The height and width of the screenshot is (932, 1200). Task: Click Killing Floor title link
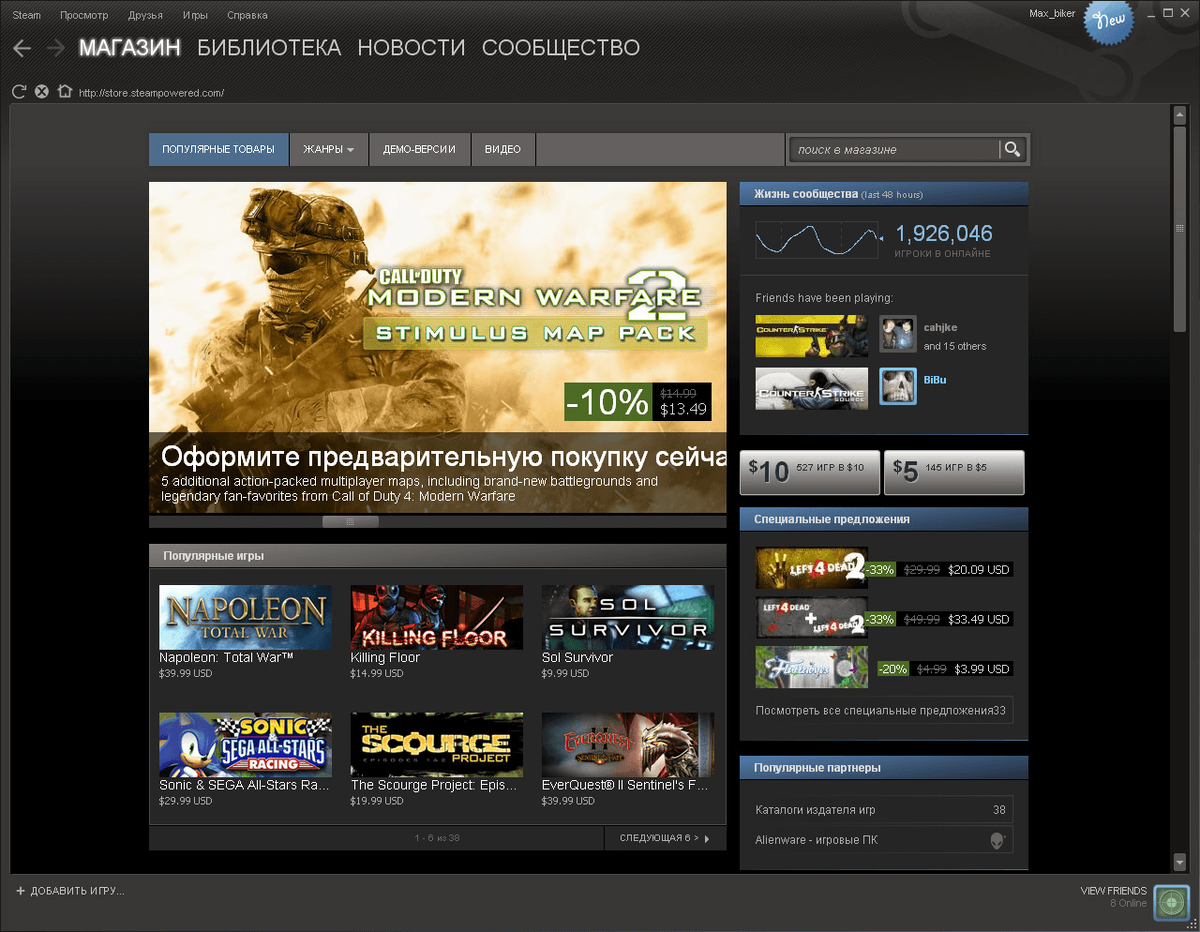(x=385, y=658)
